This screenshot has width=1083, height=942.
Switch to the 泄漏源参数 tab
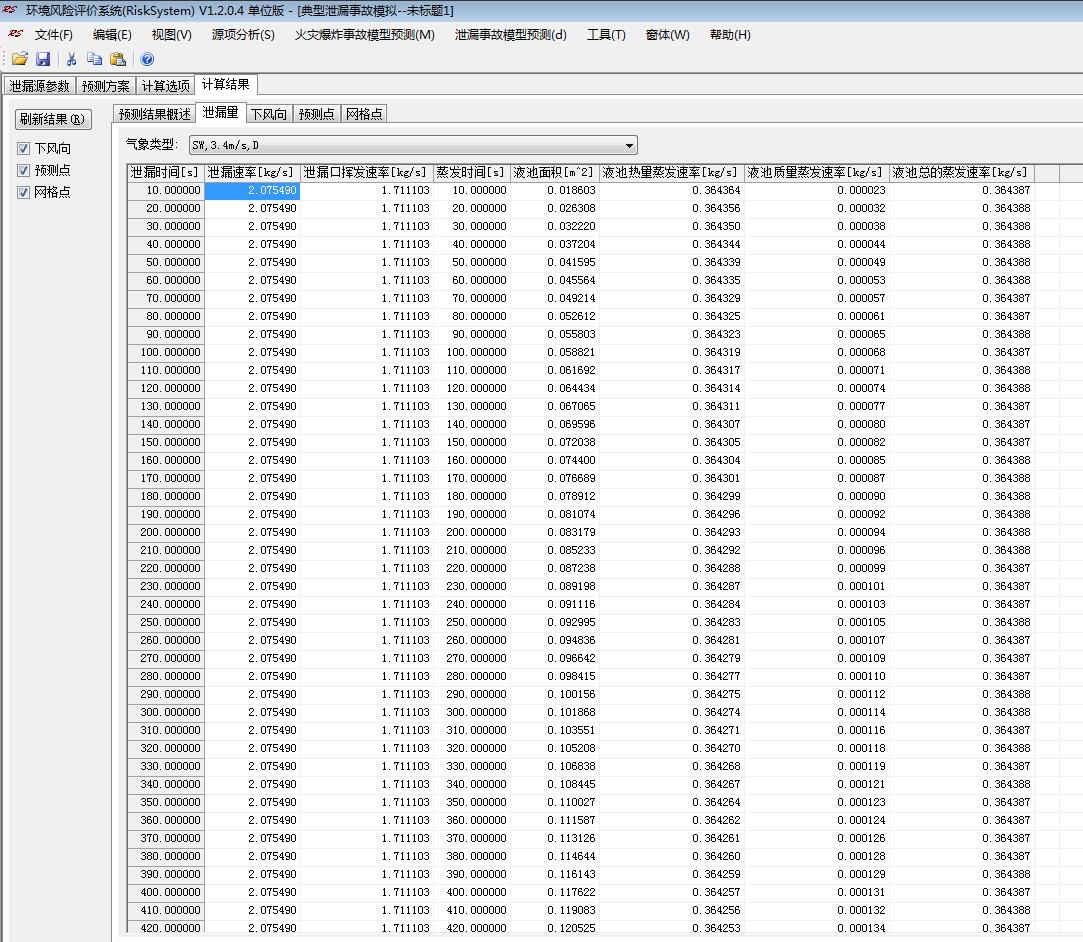[39, 86]
